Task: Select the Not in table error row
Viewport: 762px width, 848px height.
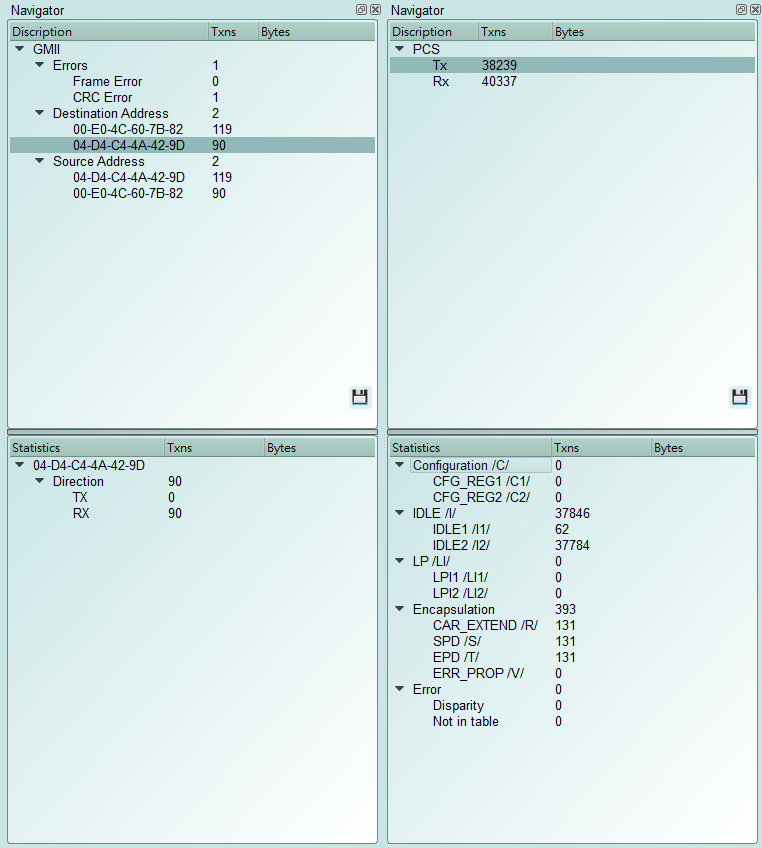Action: 572,721
